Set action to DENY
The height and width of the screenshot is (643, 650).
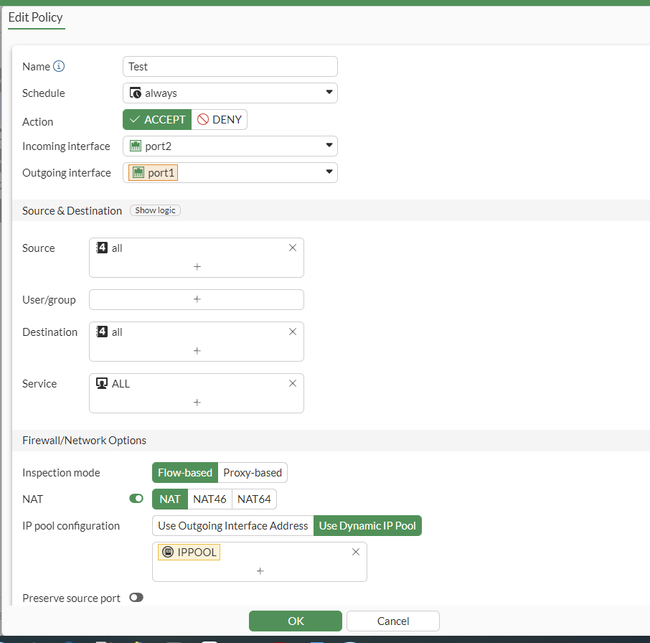[219, 120]
